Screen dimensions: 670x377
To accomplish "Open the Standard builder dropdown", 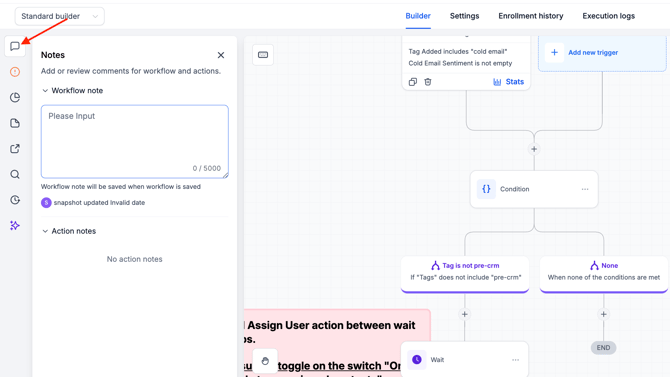I will 59,16.
